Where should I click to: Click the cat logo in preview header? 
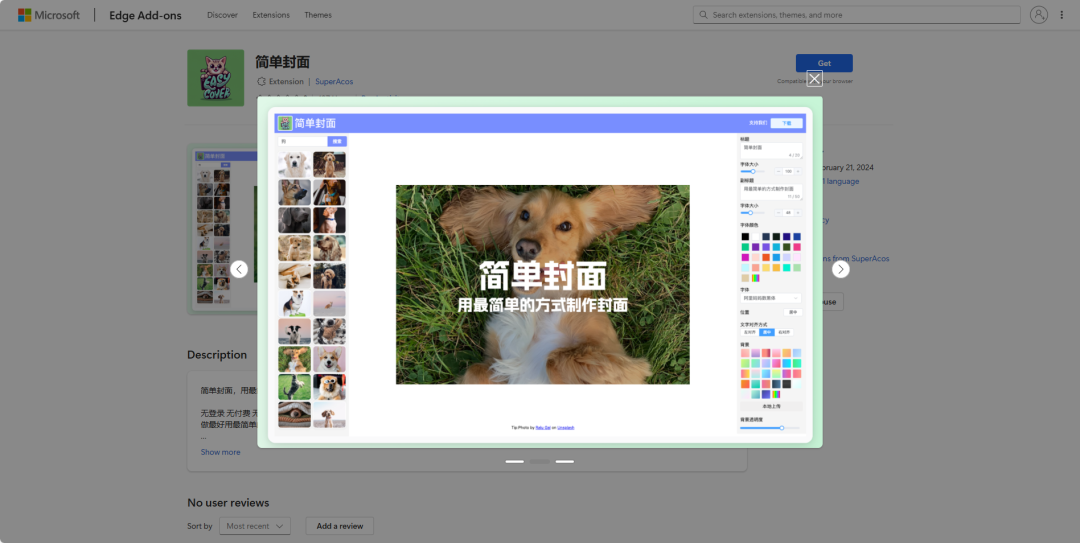(285, 123)
